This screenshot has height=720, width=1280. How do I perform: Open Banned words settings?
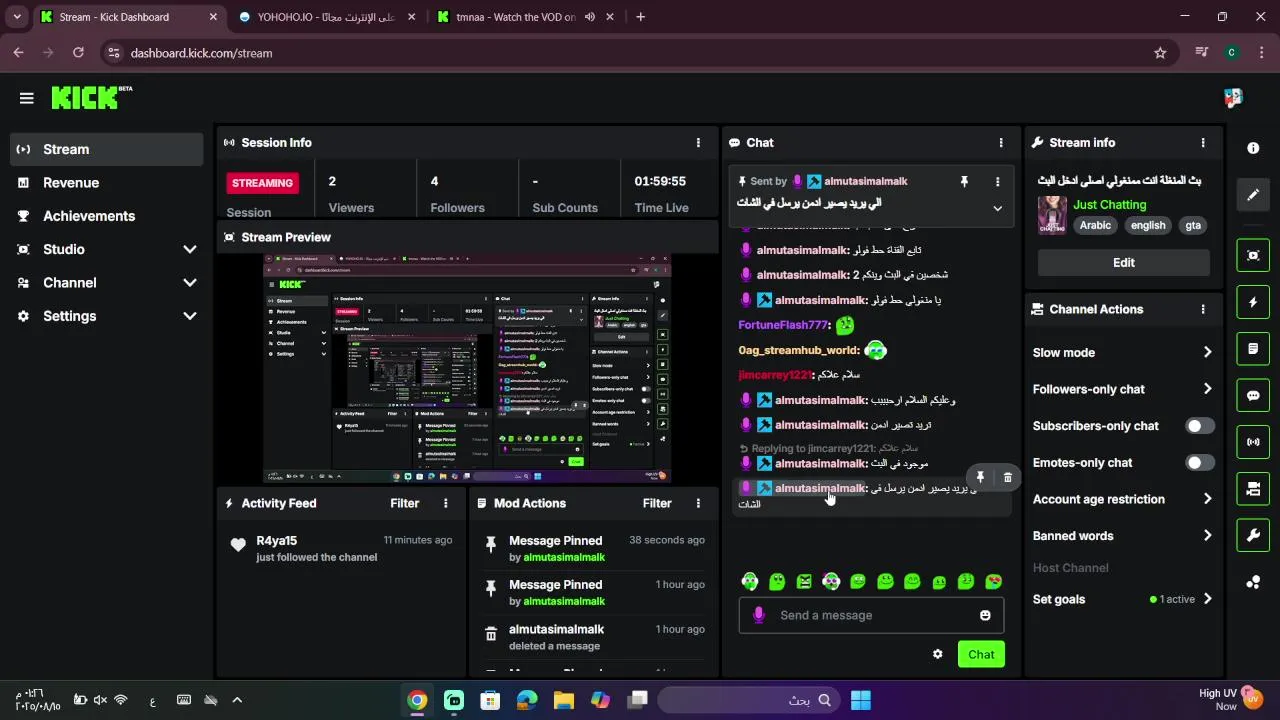pyautogui.click(x=1123, y=536)
